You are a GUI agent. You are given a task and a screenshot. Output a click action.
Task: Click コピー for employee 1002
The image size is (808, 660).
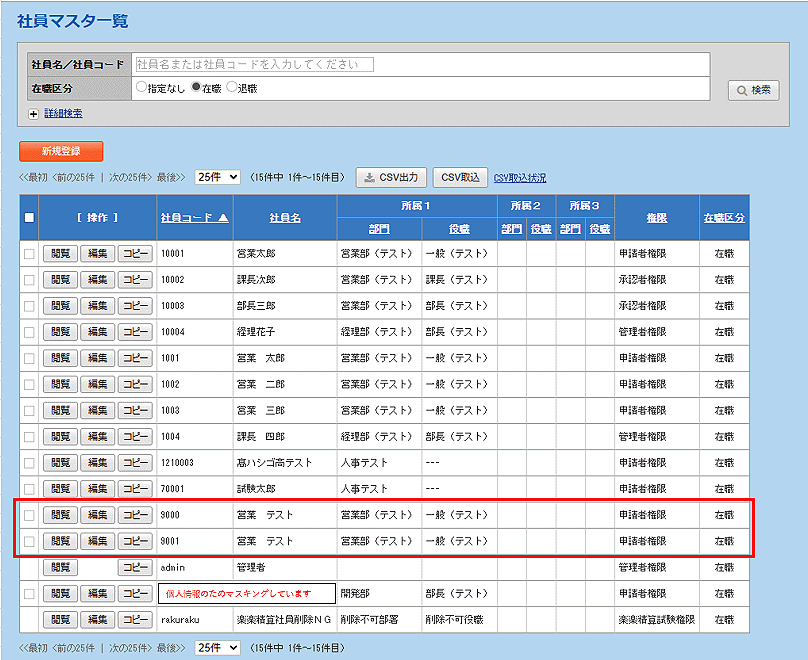point(135,384)
